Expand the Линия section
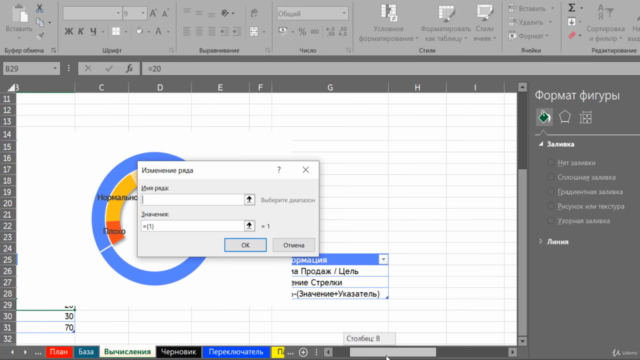 click(x=541, y=242)
